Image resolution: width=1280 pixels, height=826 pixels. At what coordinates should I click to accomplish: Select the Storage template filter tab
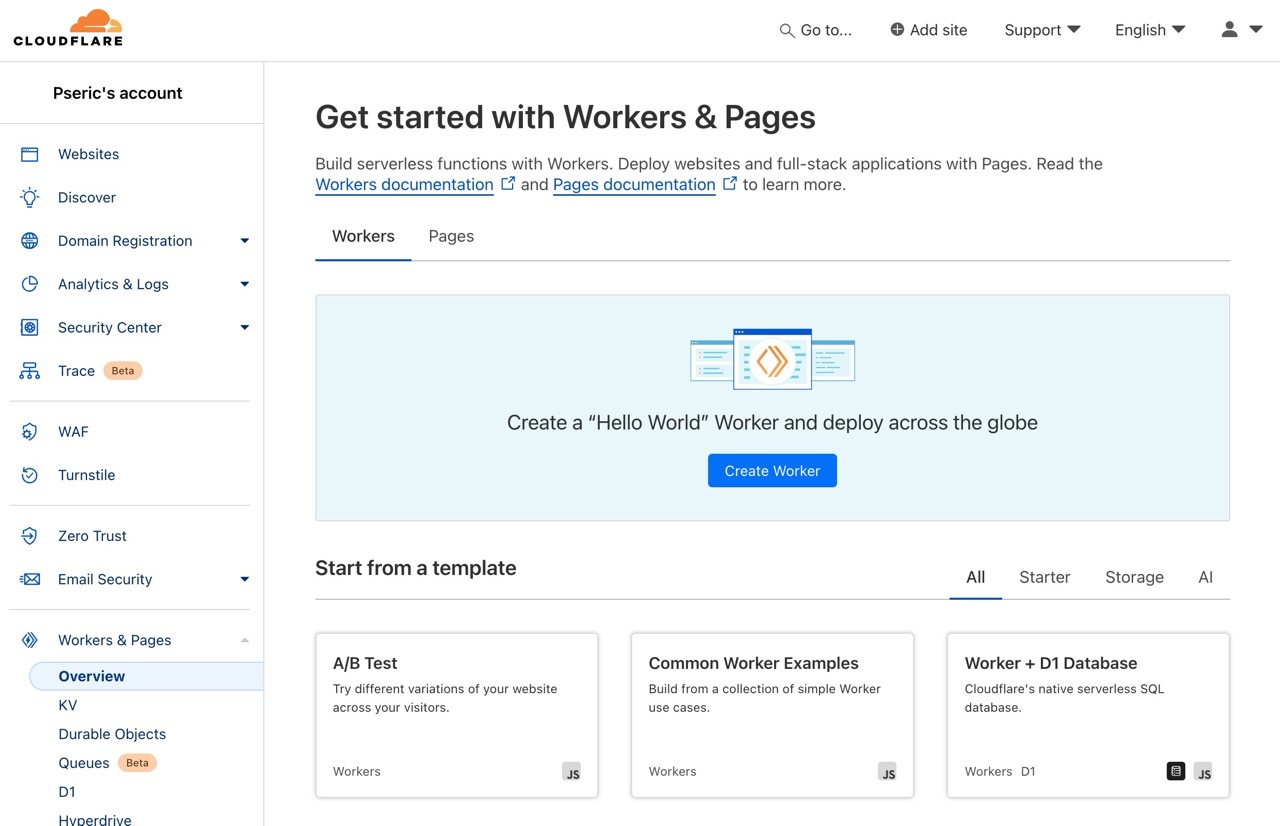[x=1134, y=577]
